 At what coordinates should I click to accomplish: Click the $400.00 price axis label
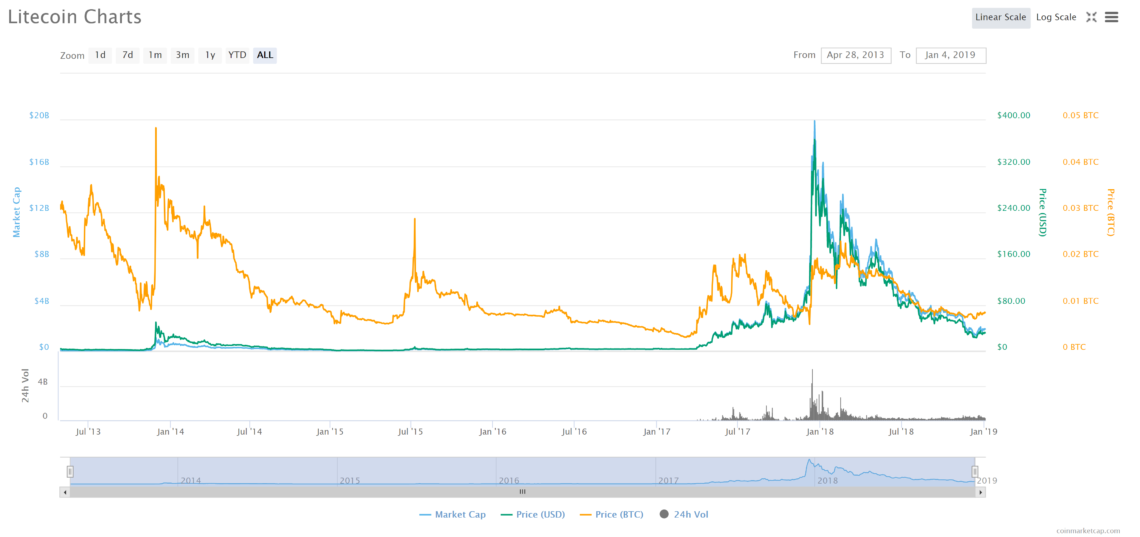(1013, 116)
